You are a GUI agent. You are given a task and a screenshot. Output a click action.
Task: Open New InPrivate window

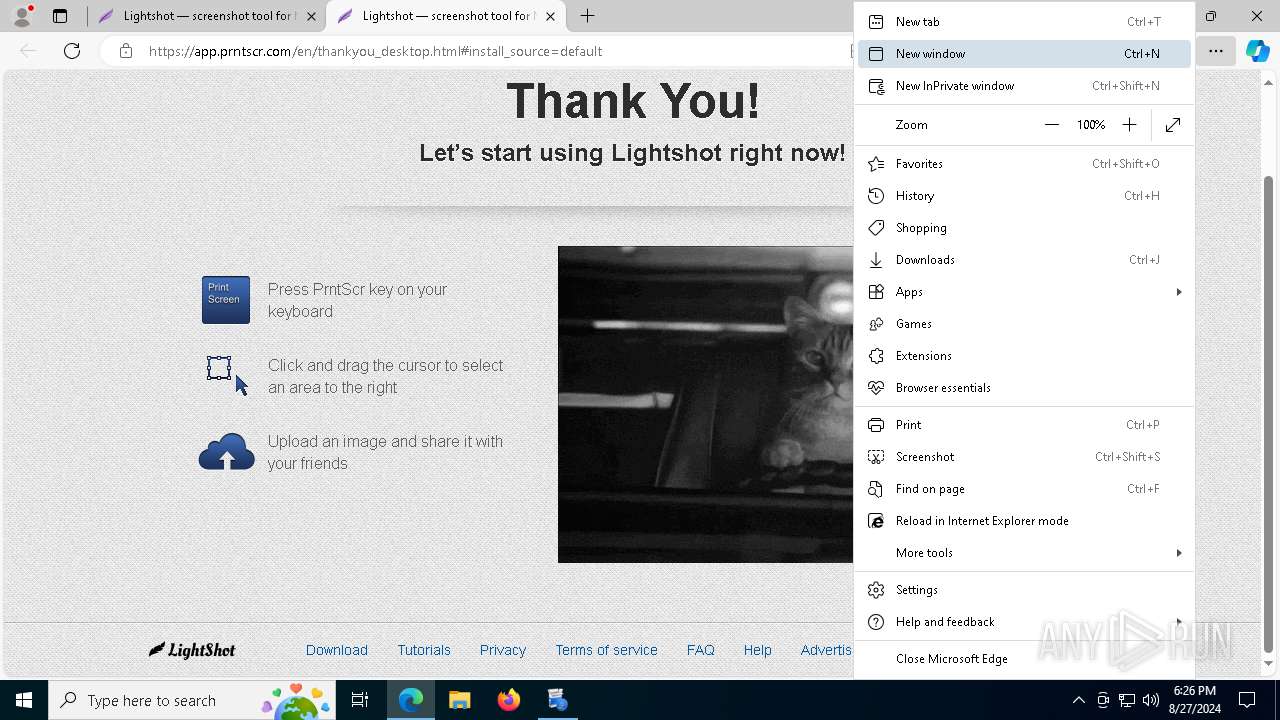tap(1024, 86)
